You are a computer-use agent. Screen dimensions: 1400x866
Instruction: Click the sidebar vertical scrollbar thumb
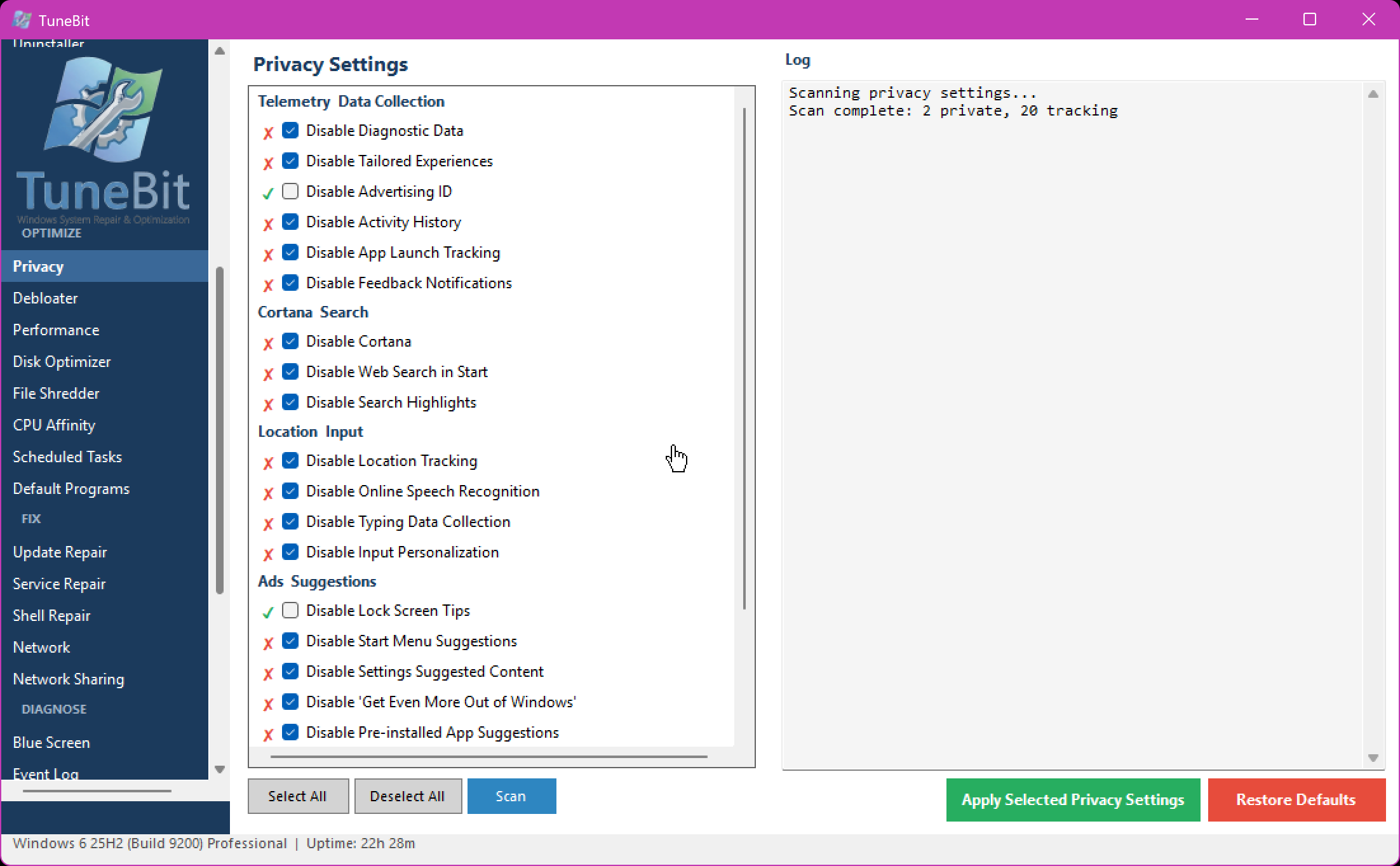[220, 430]
